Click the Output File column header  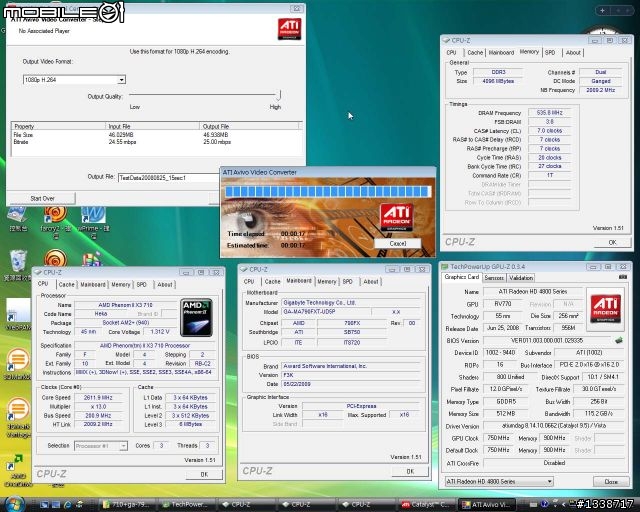click(250, 126)
